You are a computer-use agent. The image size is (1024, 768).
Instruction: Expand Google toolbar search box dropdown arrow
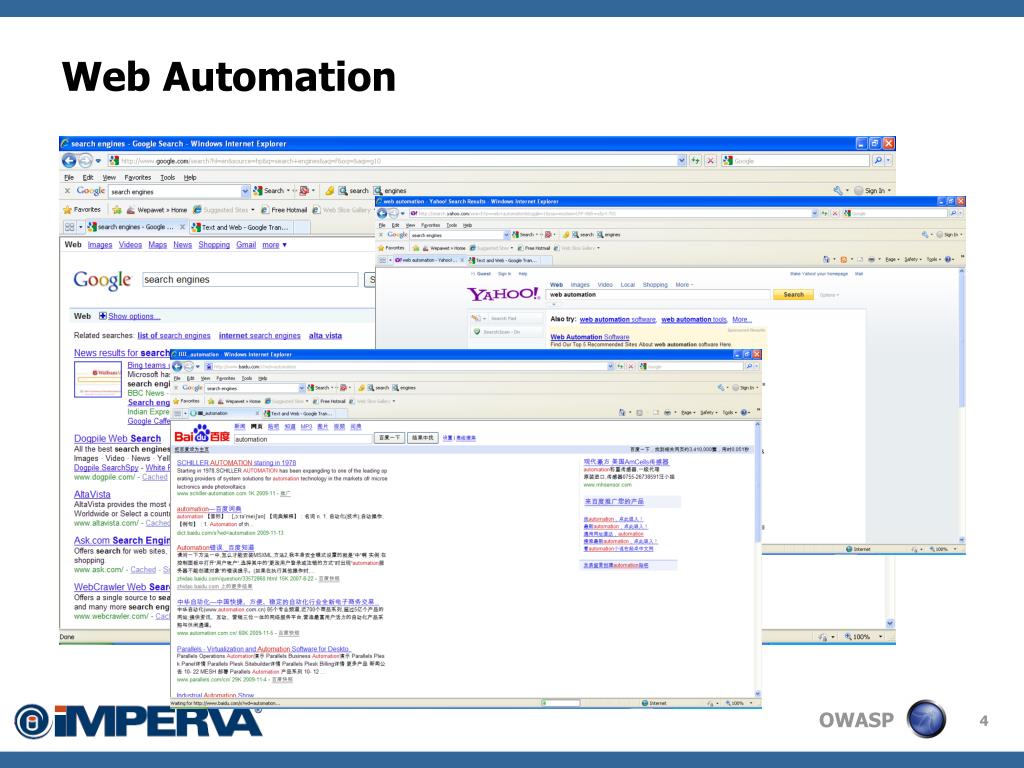pos(245,191)
